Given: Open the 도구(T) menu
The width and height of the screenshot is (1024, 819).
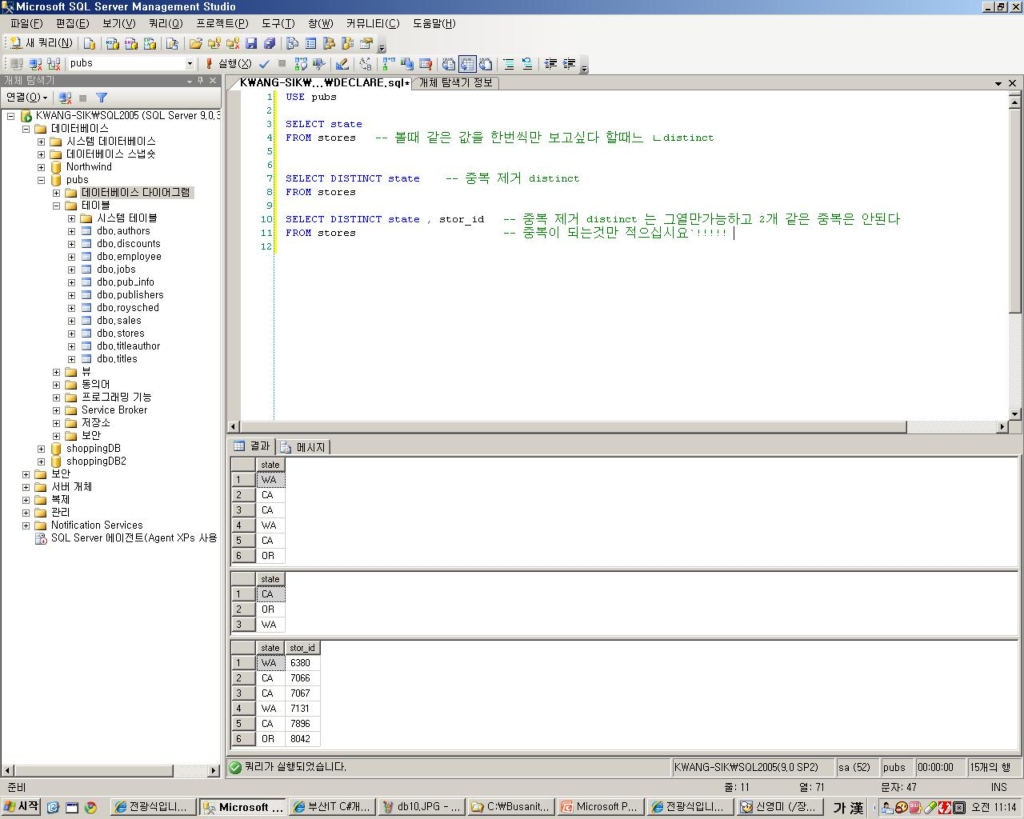Looking at the screenshot, I should (x=278, y=24).
